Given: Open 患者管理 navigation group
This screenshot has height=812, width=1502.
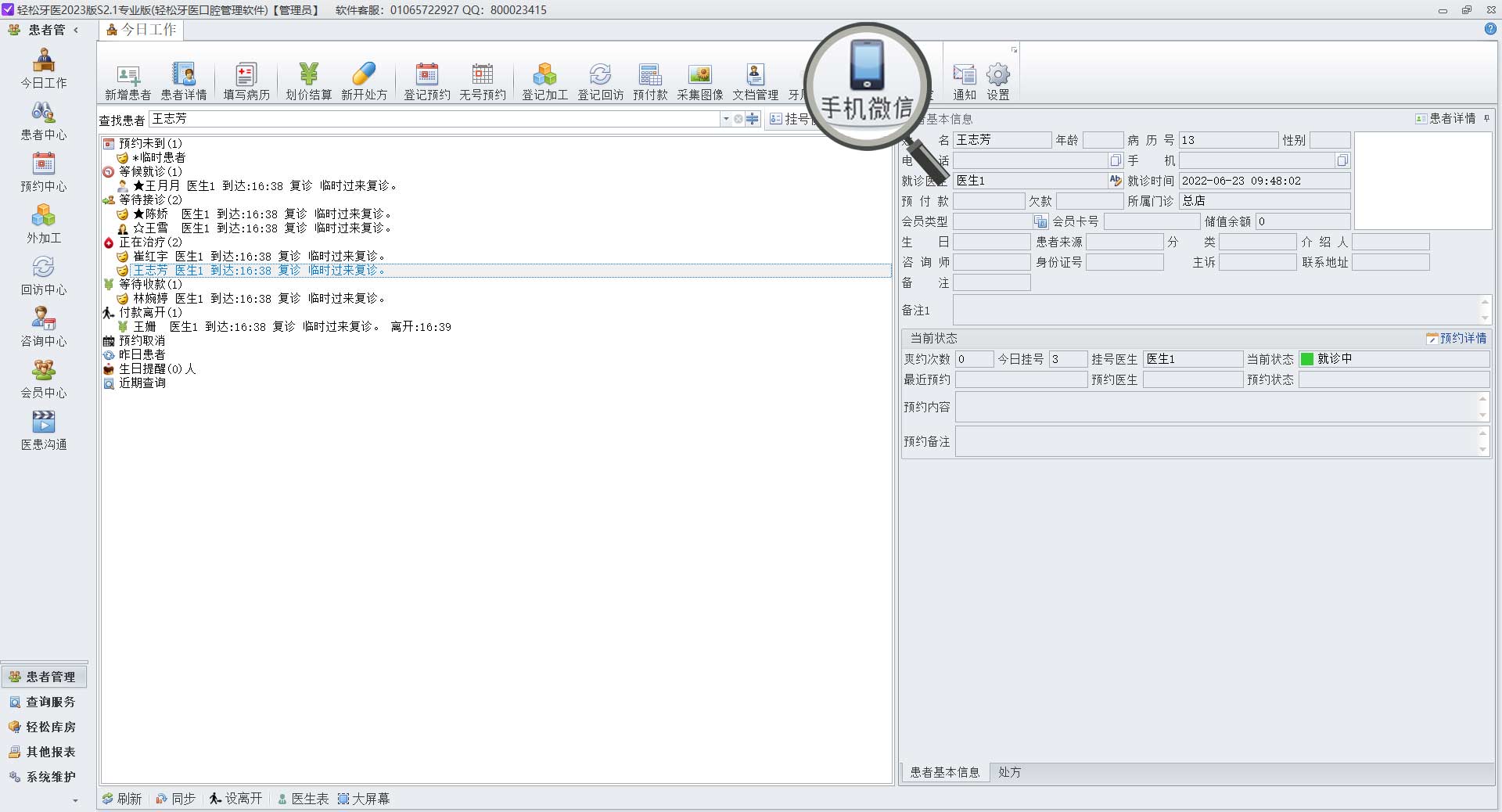Looking at the screenshot, I should click(x=44, y=677).
